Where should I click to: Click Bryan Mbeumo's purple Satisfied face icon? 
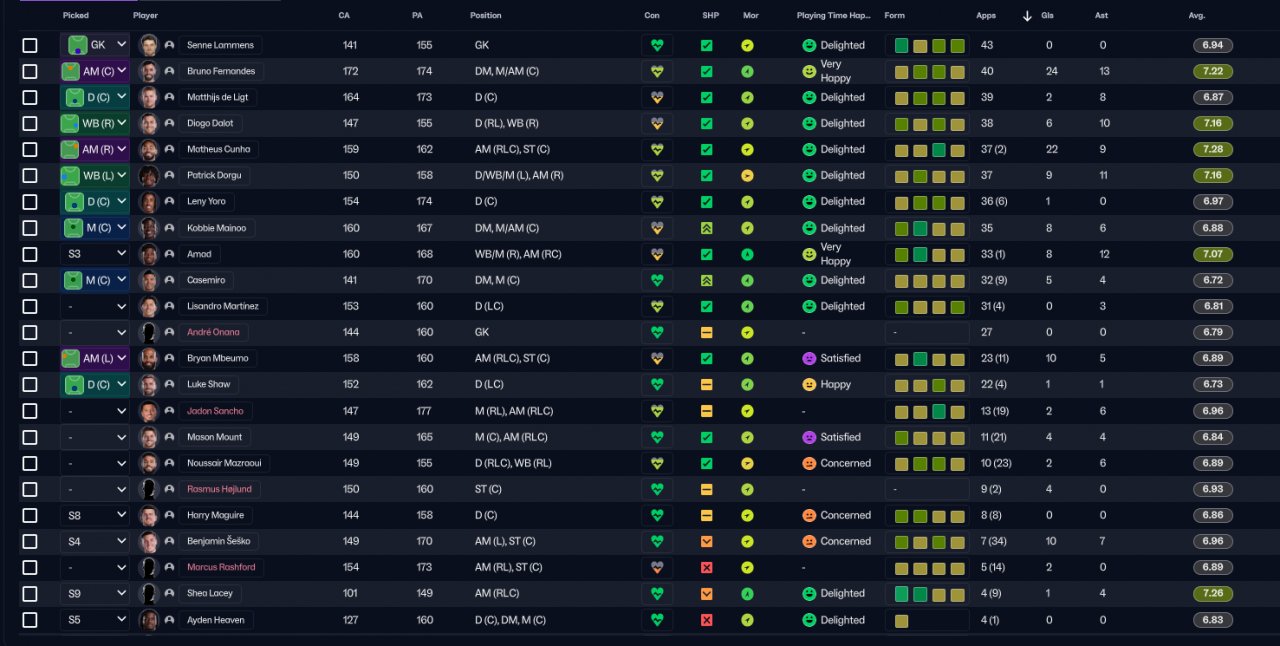point(809,359)
